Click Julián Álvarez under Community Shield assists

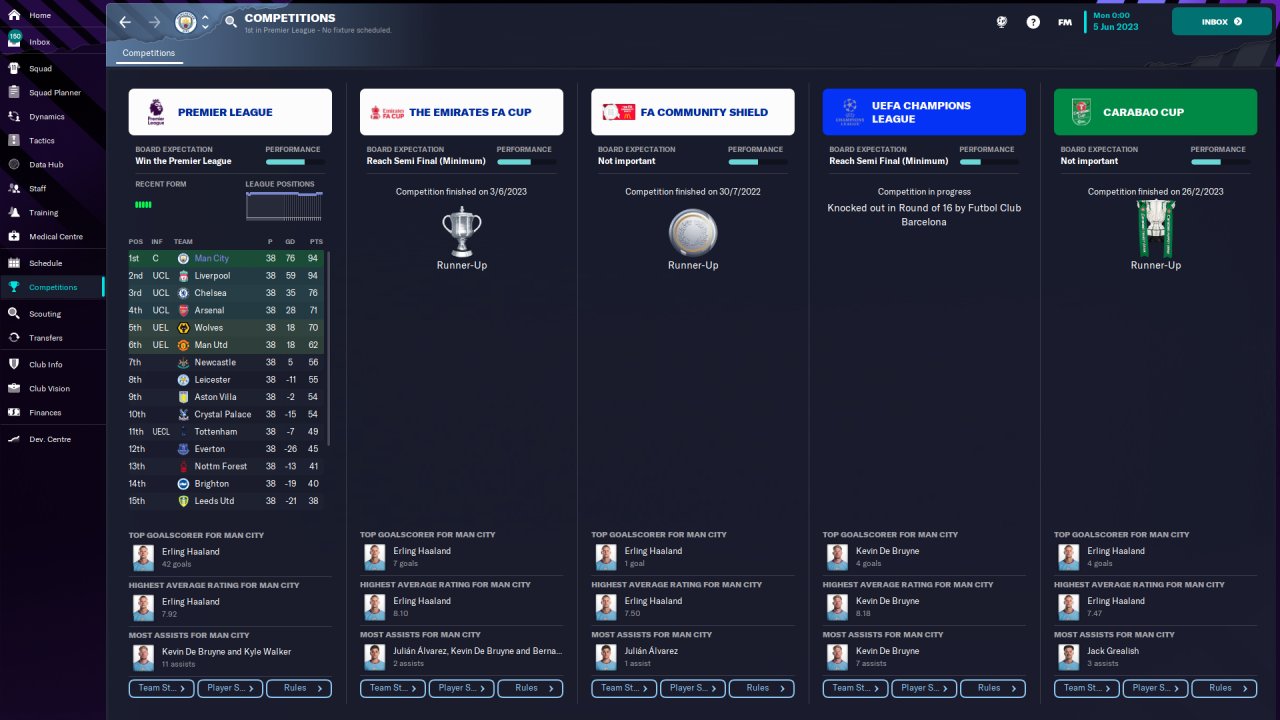(x=651, y=651)
